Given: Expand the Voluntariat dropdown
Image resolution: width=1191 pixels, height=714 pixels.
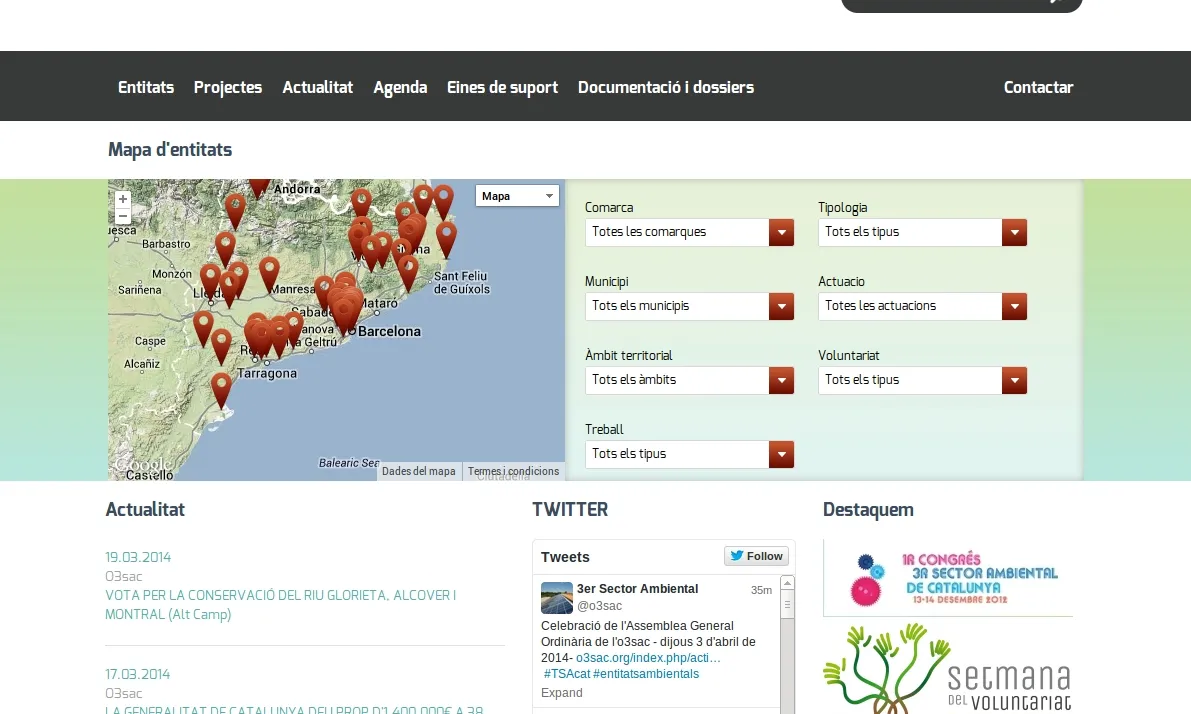Looking at the screenshot, I should click(x=922, y=380).
